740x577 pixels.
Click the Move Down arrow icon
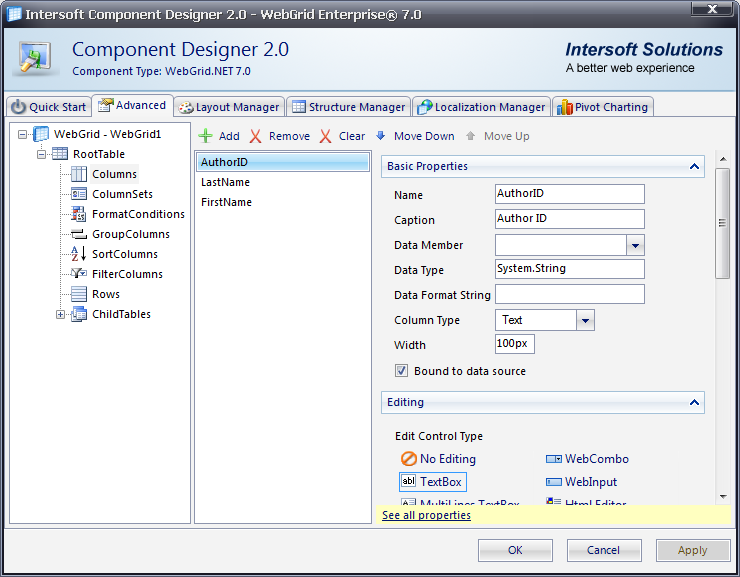pos(381,136)
